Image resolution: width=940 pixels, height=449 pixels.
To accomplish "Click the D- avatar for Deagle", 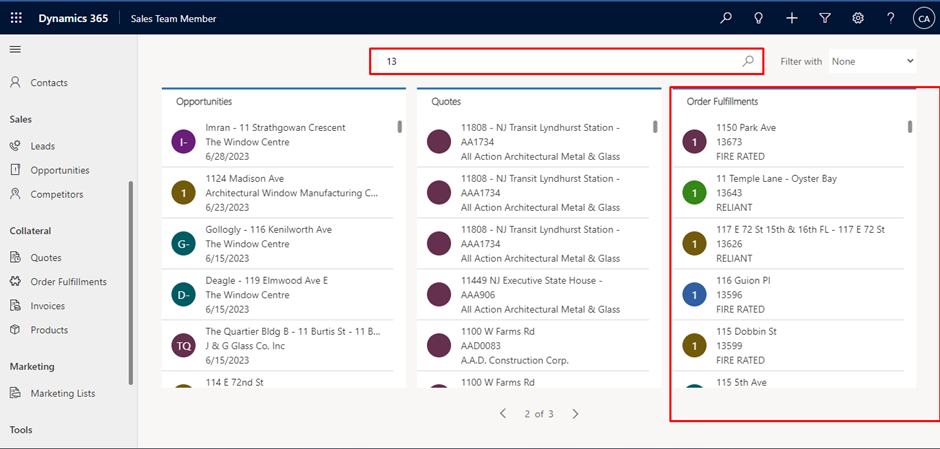I will [183, 295].
